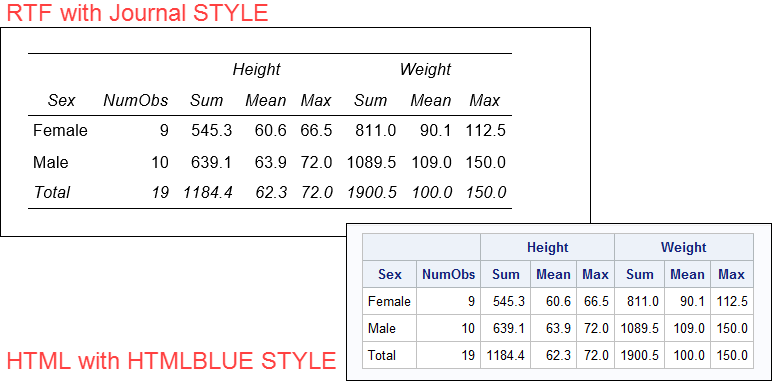Select the NumObs header in HTML table
The image size is (772, 381).
(x=449, y=274)
